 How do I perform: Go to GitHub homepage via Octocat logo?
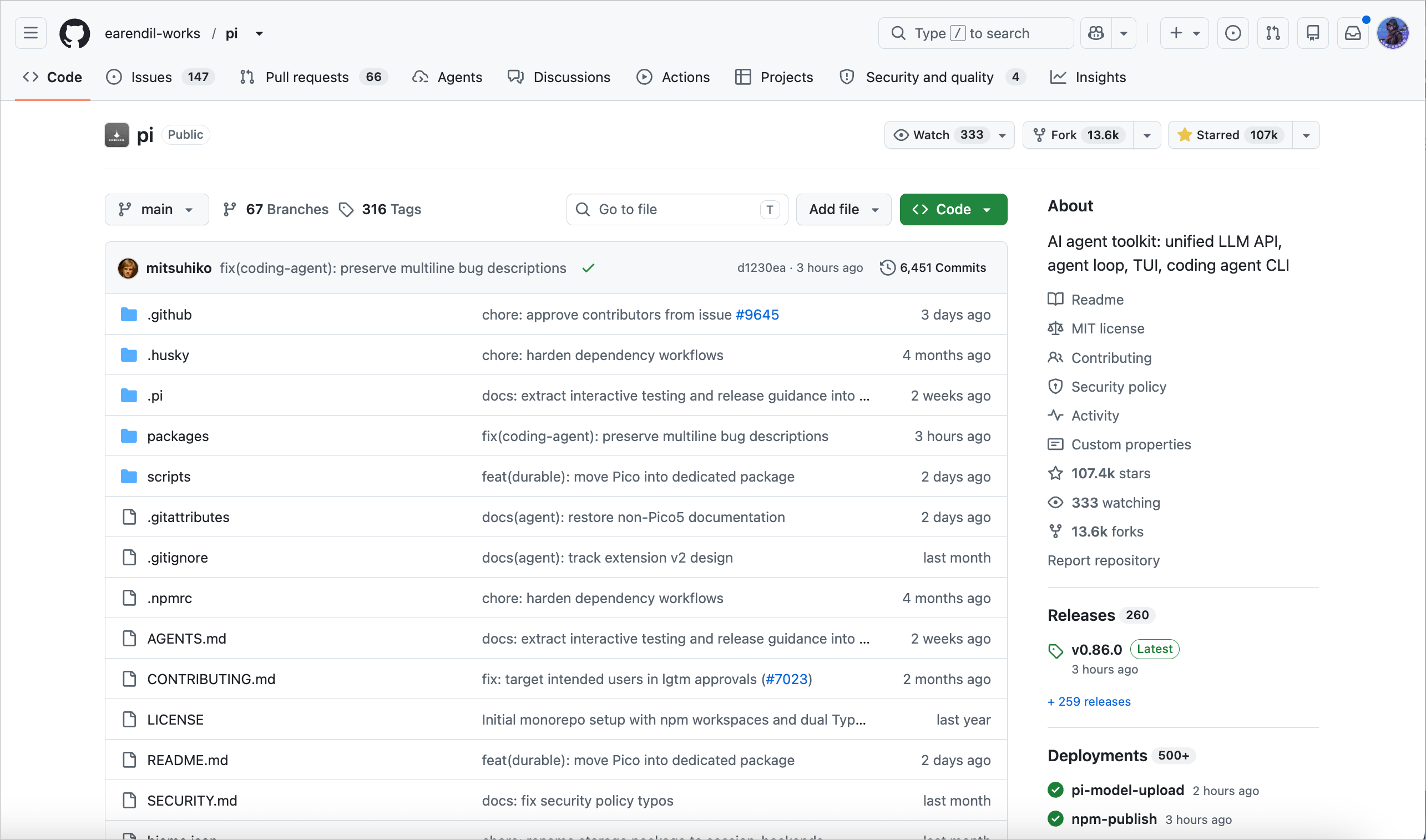pyautogui.click(x=75, y=33)
